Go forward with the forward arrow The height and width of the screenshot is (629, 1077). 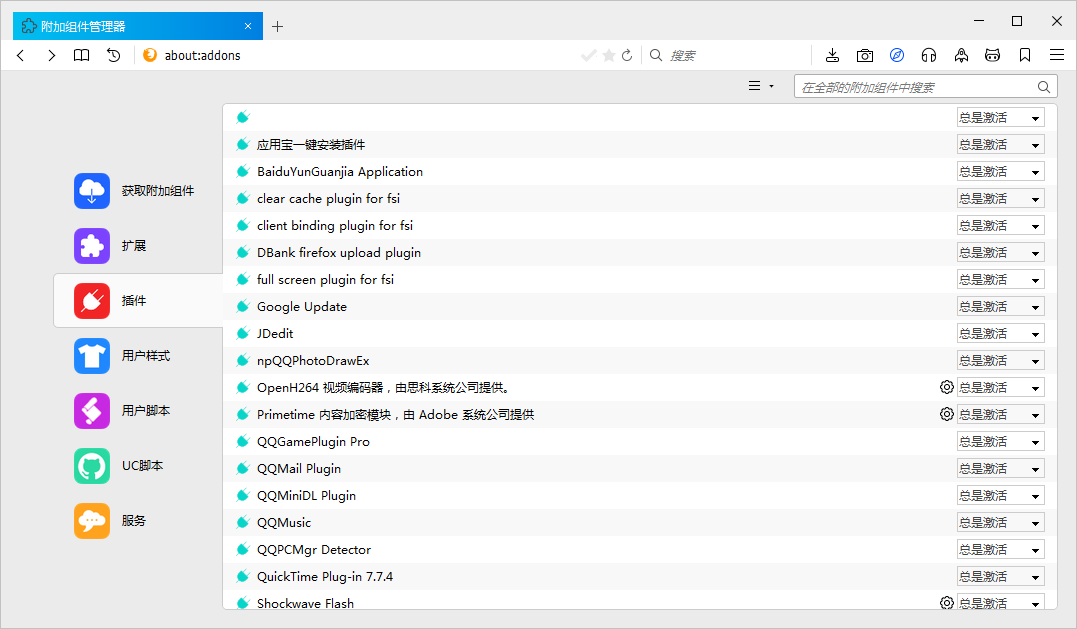[52, 56]
